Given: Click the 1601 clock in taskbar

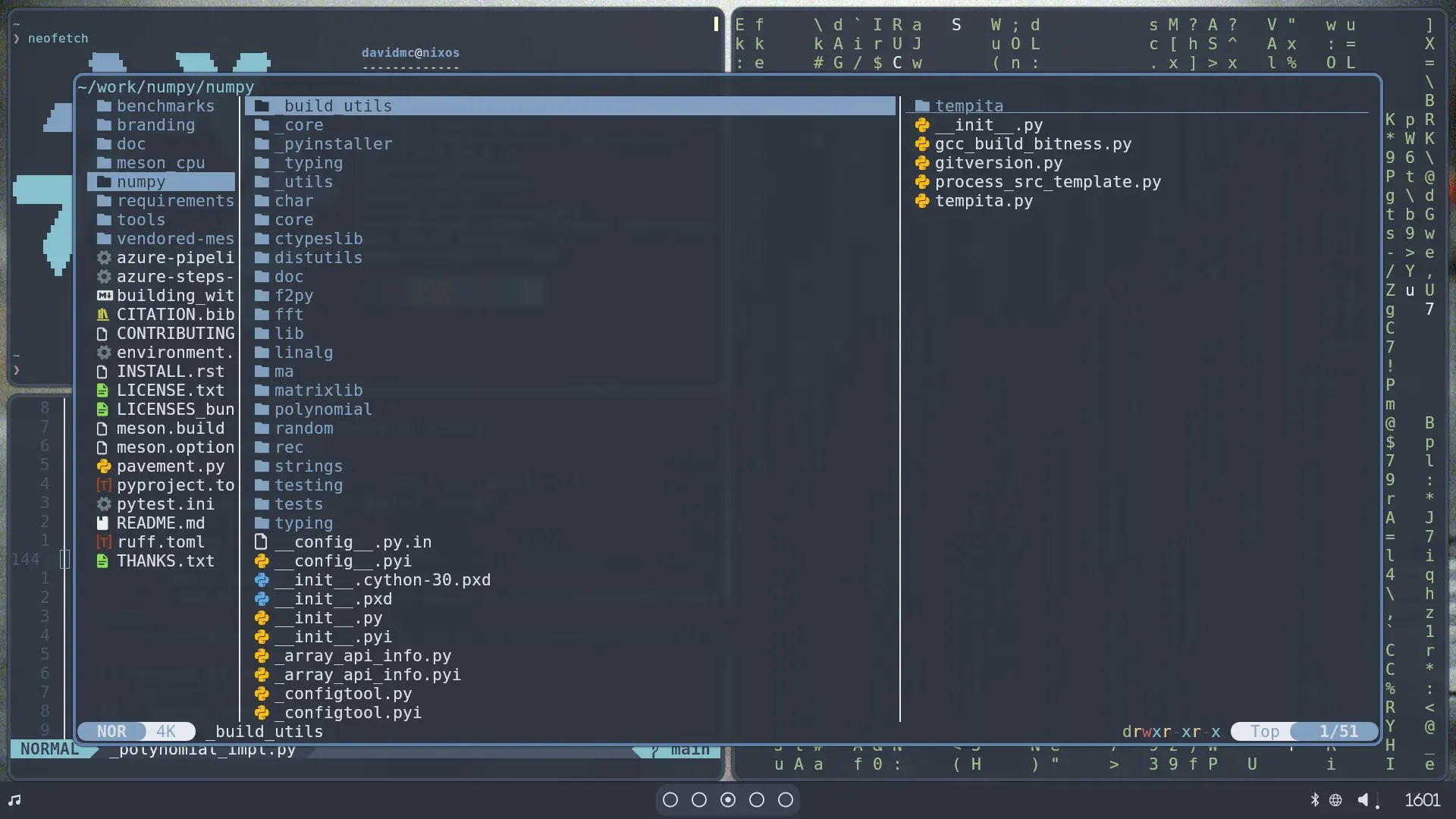Looking at the screenshot, I should 1422,800.
